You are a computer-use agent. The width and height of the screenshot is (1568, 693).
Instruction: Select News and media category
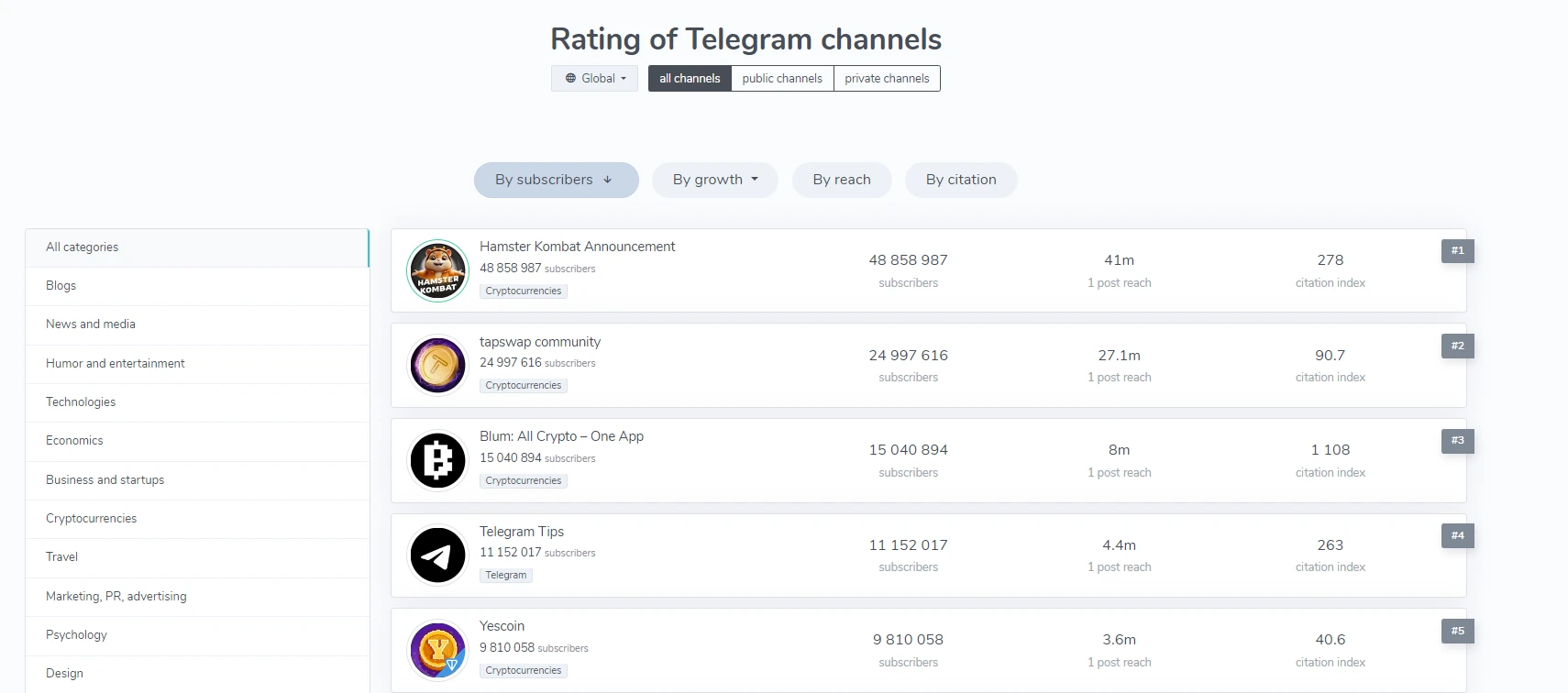91,324
